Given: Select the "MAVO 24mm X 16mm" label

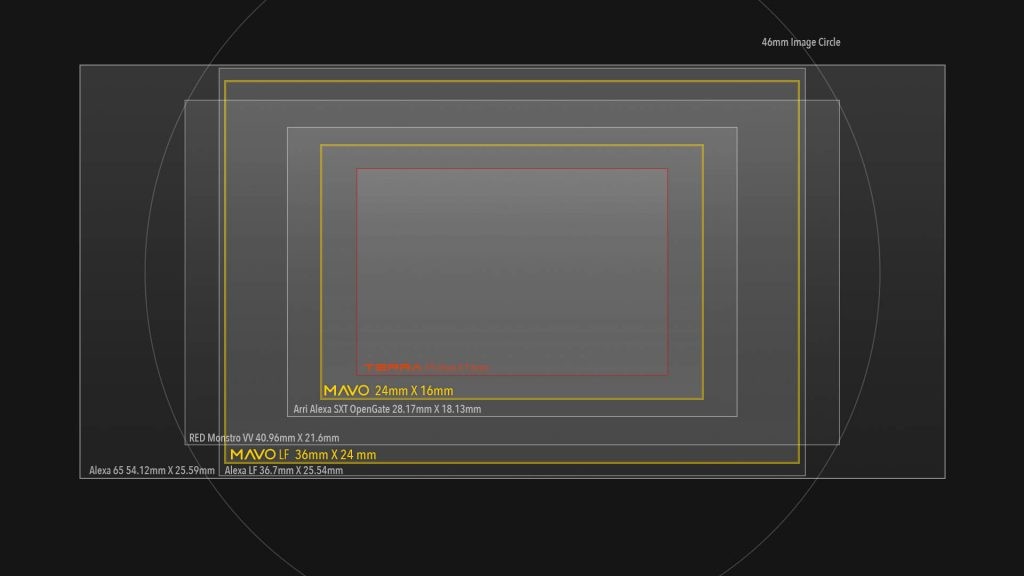Looking at the screenshot, I should (389, 391).
